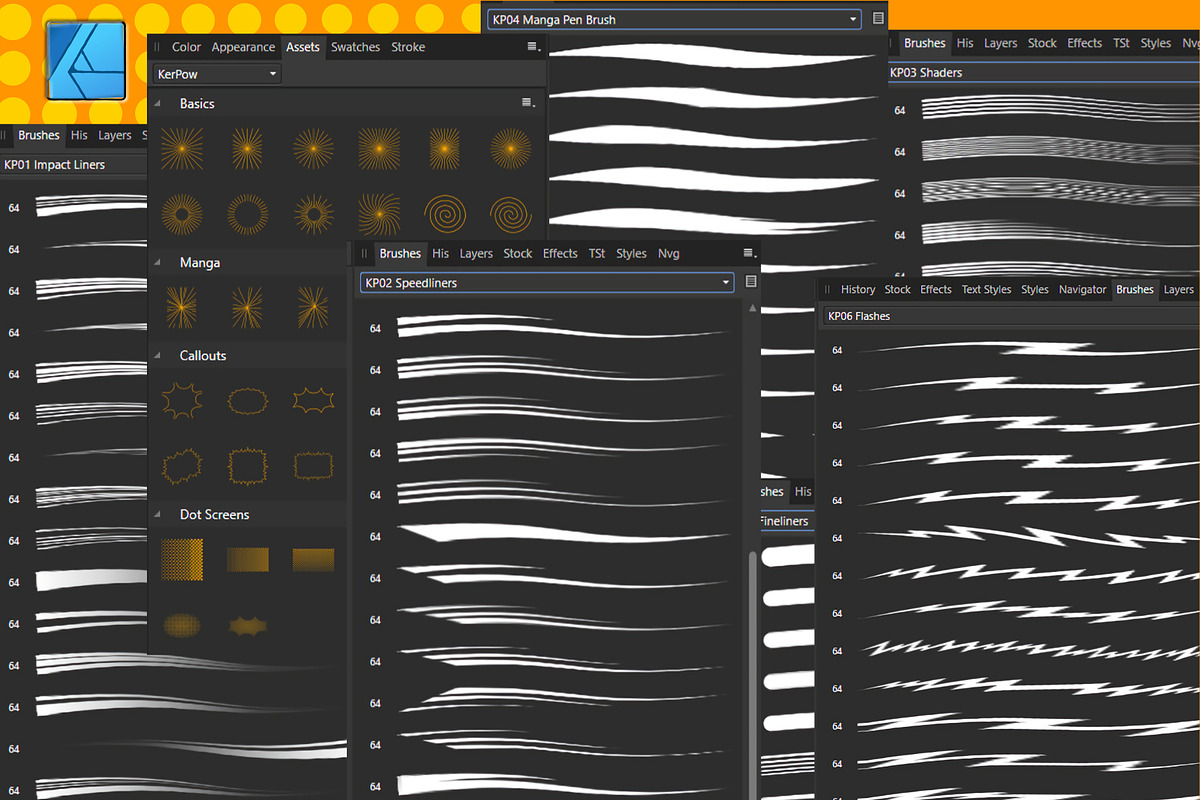
Task: Open the Basics category options menu icon
Action: [x=528, y=103]
